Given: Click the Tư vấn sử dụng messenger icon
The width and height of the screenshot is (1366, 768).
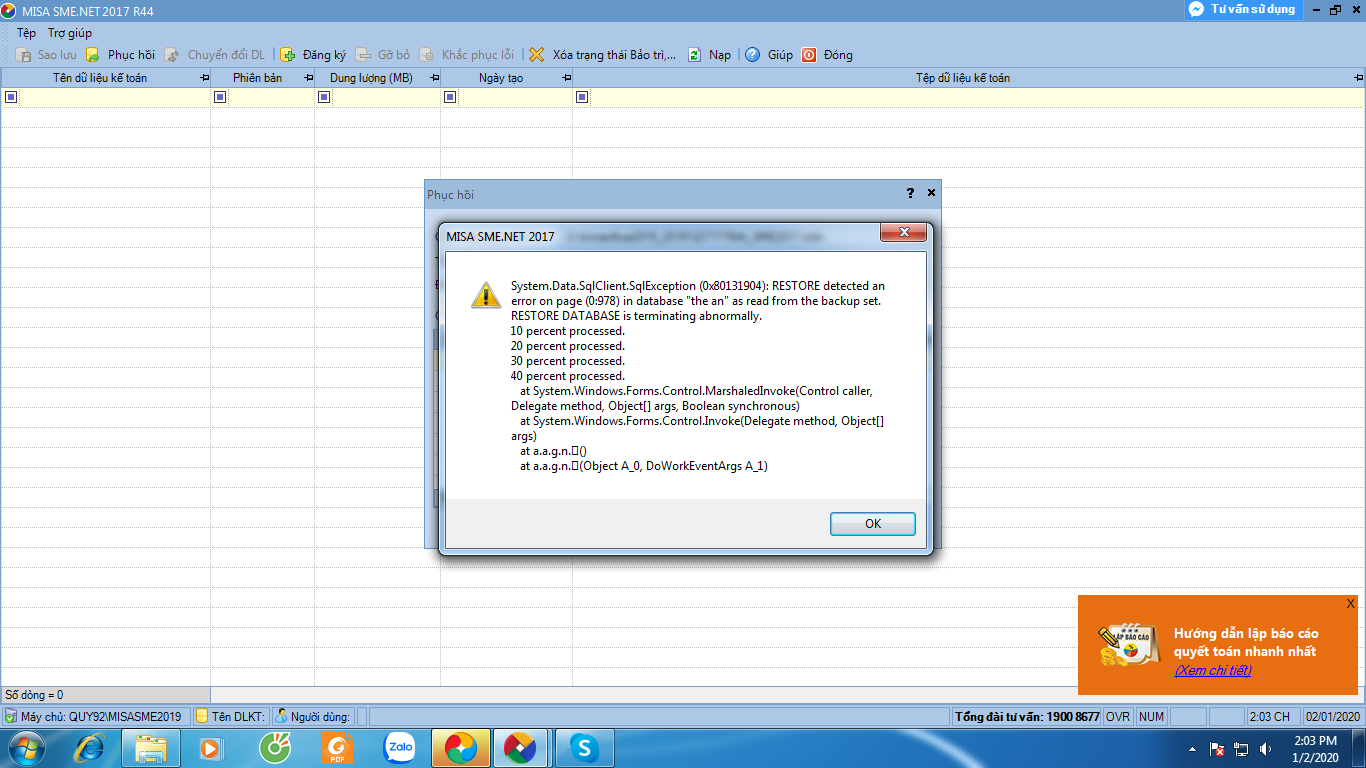Looking at the screenshot, I should click(1196, 9).
